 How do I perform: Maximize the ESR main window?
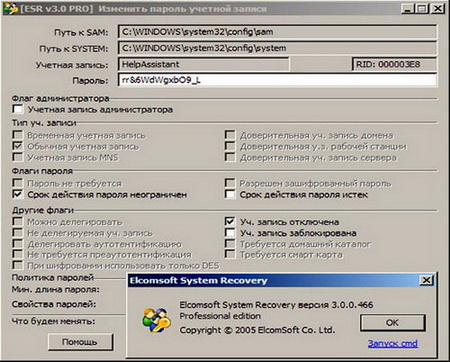(422, 8)
